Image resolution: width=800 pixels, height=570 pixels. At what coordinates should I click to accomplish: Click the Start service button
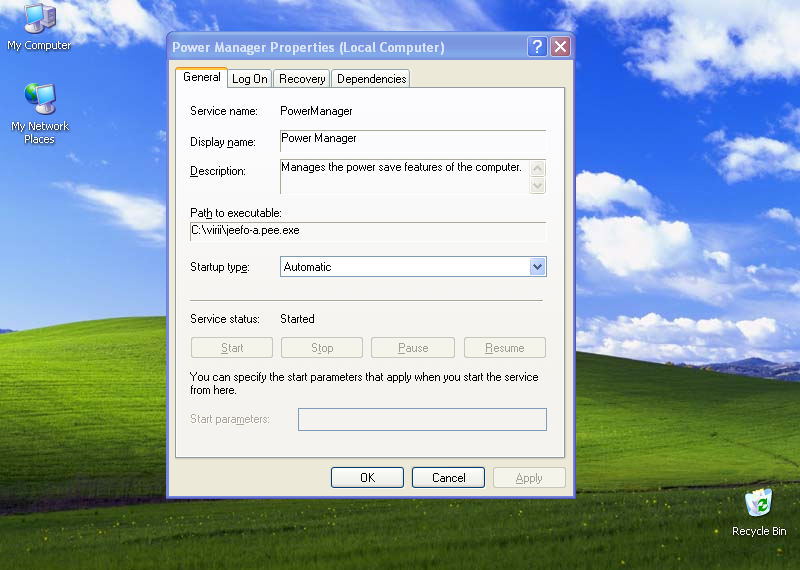(232, 348)
